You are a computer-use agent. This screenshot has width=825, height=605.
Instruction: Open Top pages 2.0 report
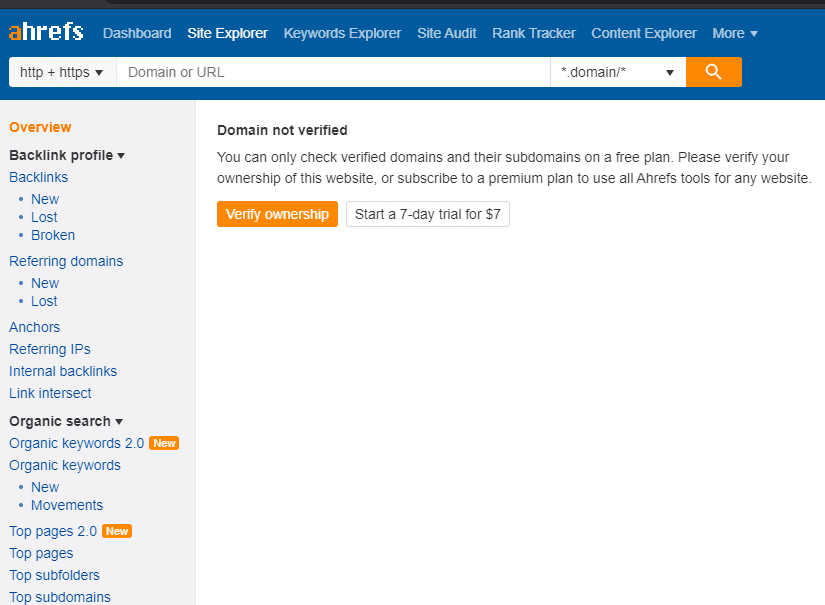[53, 531]
